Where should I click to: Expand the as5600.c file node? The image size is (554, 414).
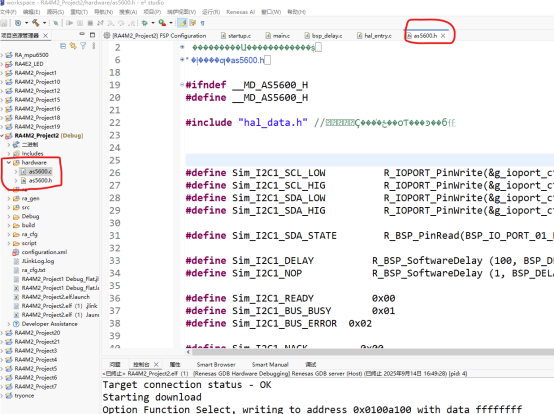(x=16, y=172)
